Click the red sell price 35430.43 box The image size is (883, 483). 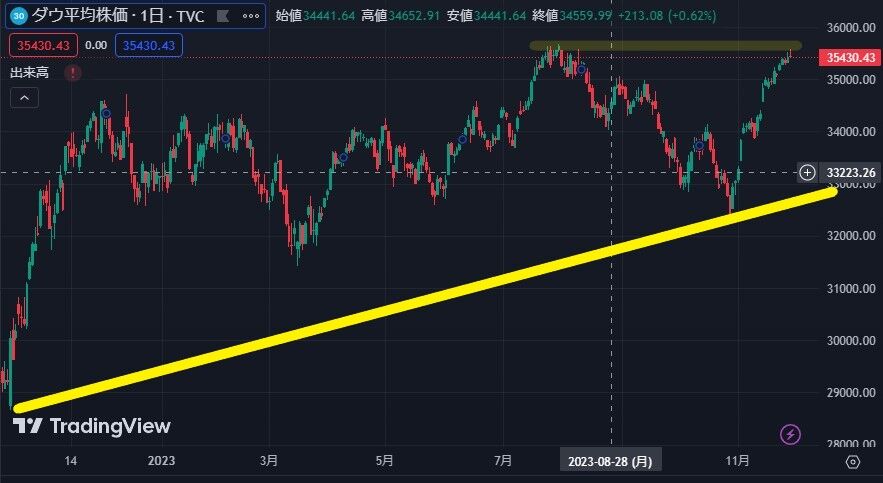click(x=43, y=46)
